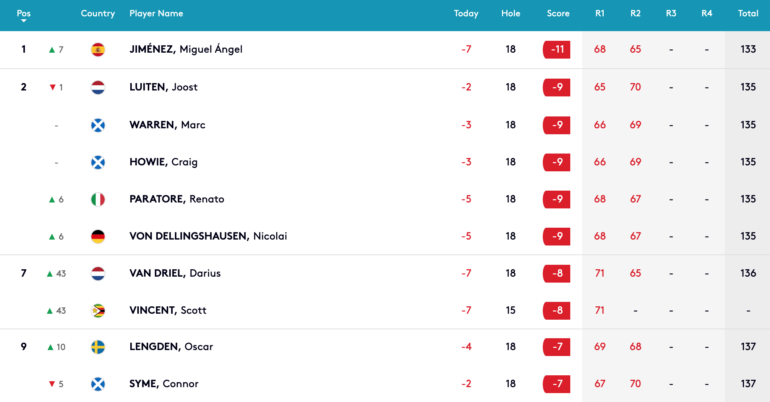770x402 pixels.
Task: Sort by the Today column header
Action: (466, 14)
